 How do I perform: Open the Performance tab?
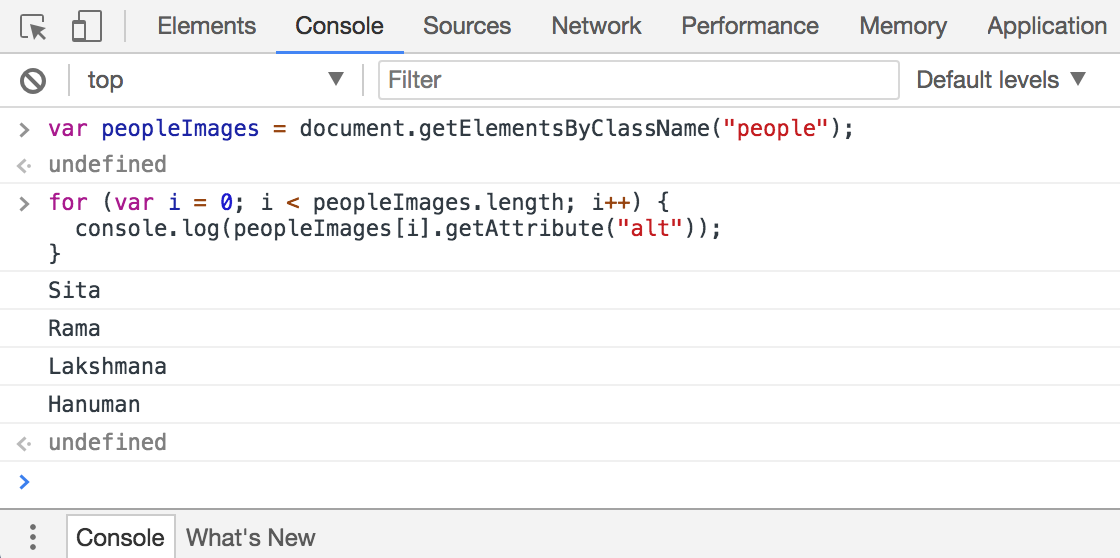750,27
